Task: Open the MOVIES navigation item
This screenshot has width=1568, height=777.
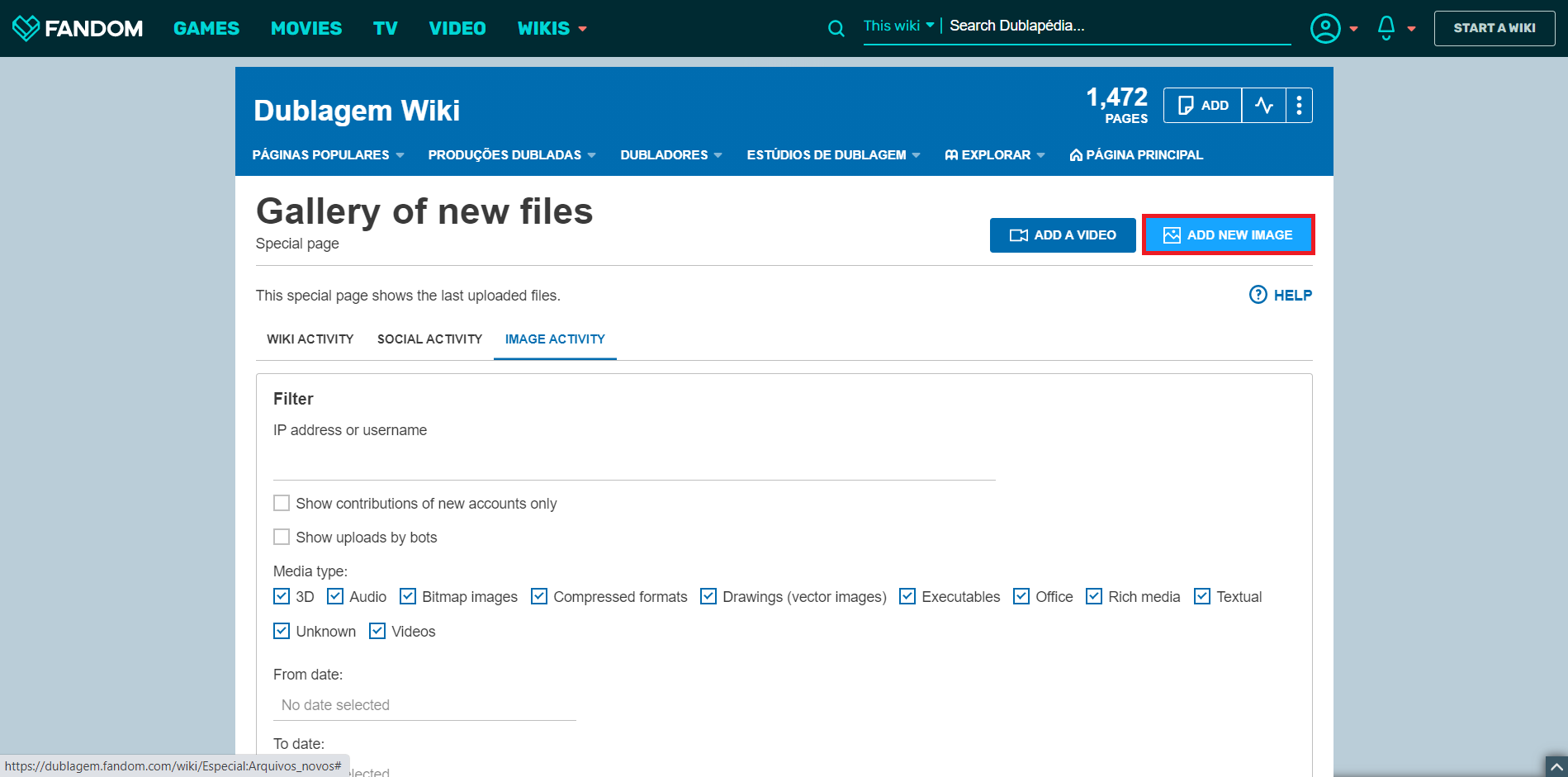Action: tap(306, 28)
